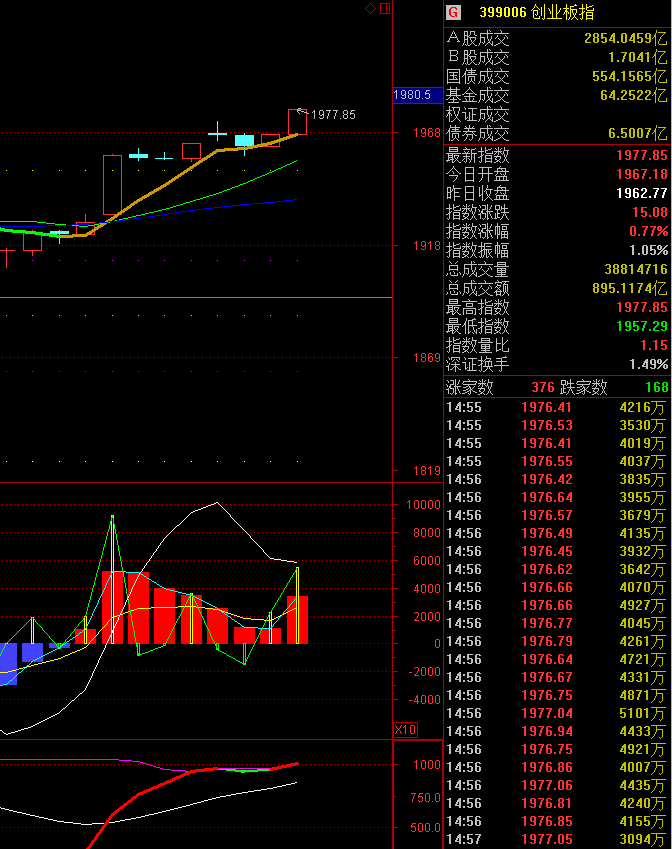672x849 pixels.
Task: Select tick row with volume 4871万
Action: coord(556,696)
